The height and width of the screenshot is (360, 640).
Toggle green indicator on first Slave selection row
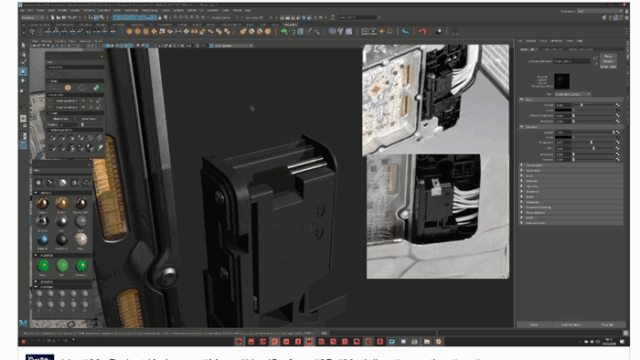[84, 101]
